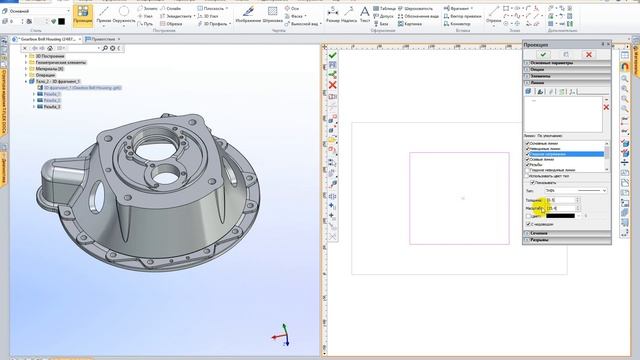The image size is (640, 360).
Task: Confirm with green checkmark in drawing toolbar
Action: [x=332, y=55]
